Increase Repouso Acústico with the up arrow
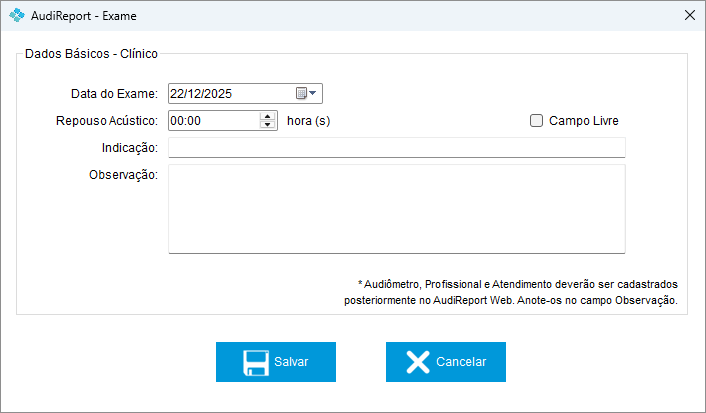This screenshot has width=706, height=413. tap(267, 116)
